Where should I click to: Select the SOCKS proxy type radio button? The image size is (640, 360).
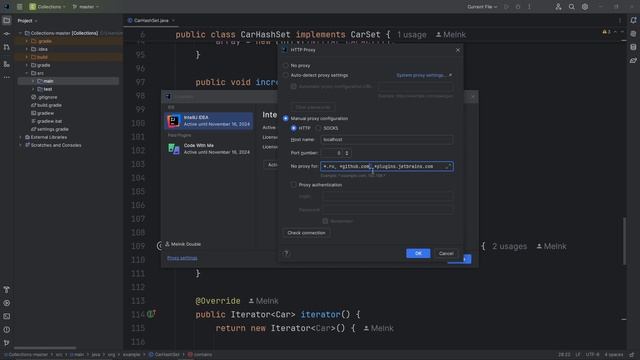[x=318, y=128]
